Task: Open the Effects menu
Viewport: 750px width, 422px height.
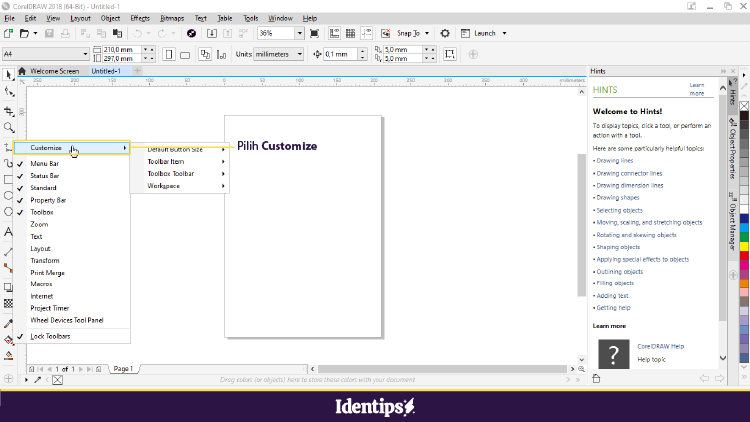Action: coord(140,18)
